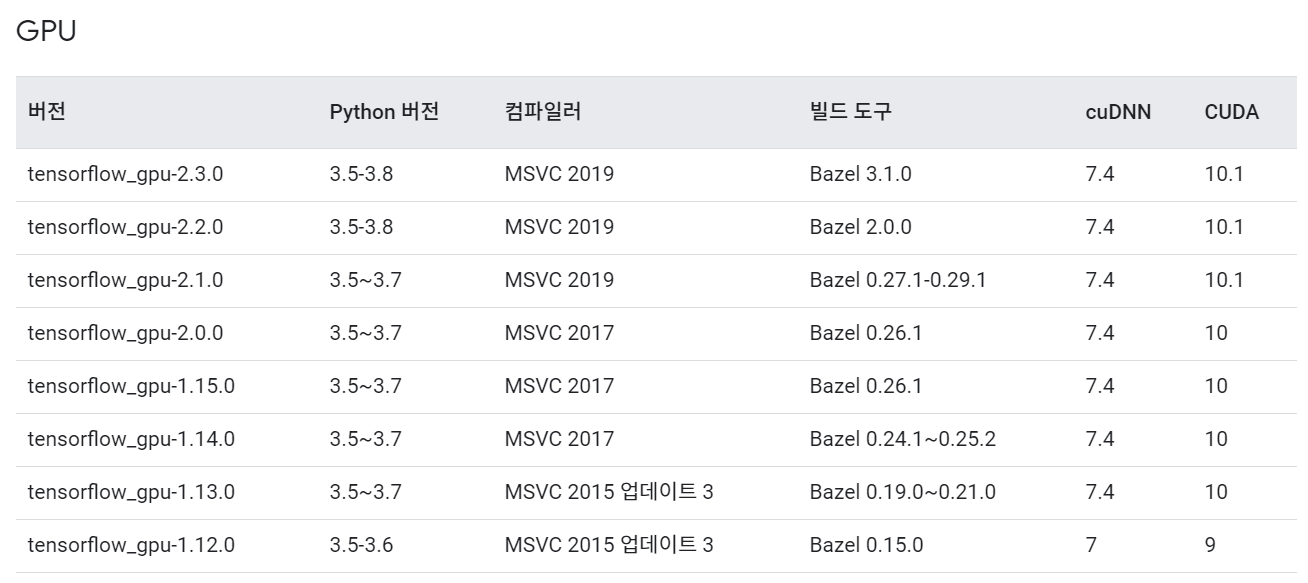This screenshot has height=583, width=1308.
Task: Click the tensorflow_gpu-2.1.0 version text
Action: 125,281
